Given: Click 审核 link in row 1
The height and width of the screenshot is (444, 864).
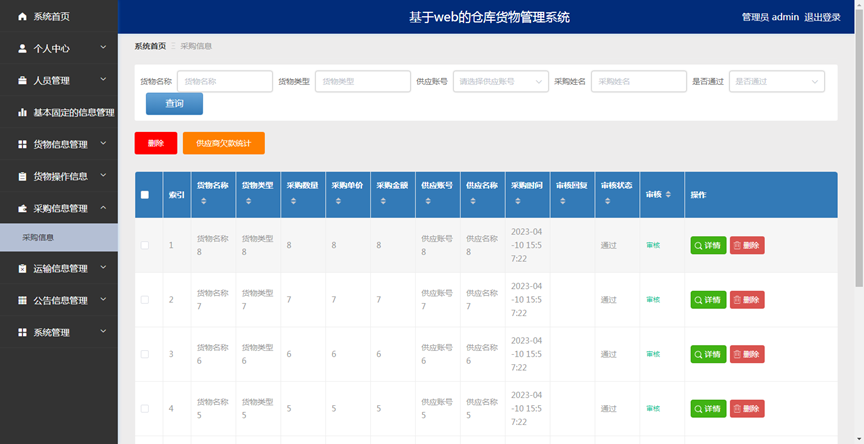Looking at the screenshot, I should (653, 245).
